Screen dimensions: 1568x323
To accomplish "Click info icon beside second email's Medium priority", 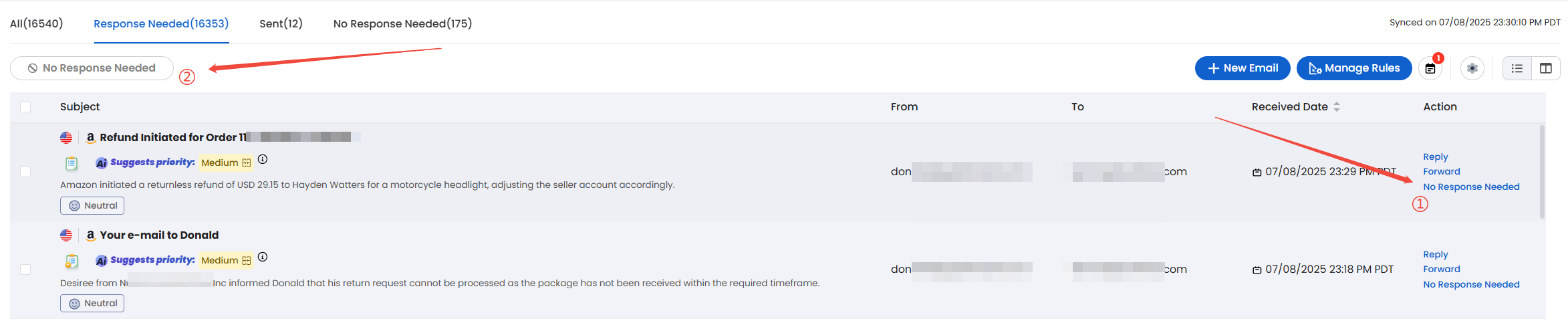I will (x=263, y=257).
